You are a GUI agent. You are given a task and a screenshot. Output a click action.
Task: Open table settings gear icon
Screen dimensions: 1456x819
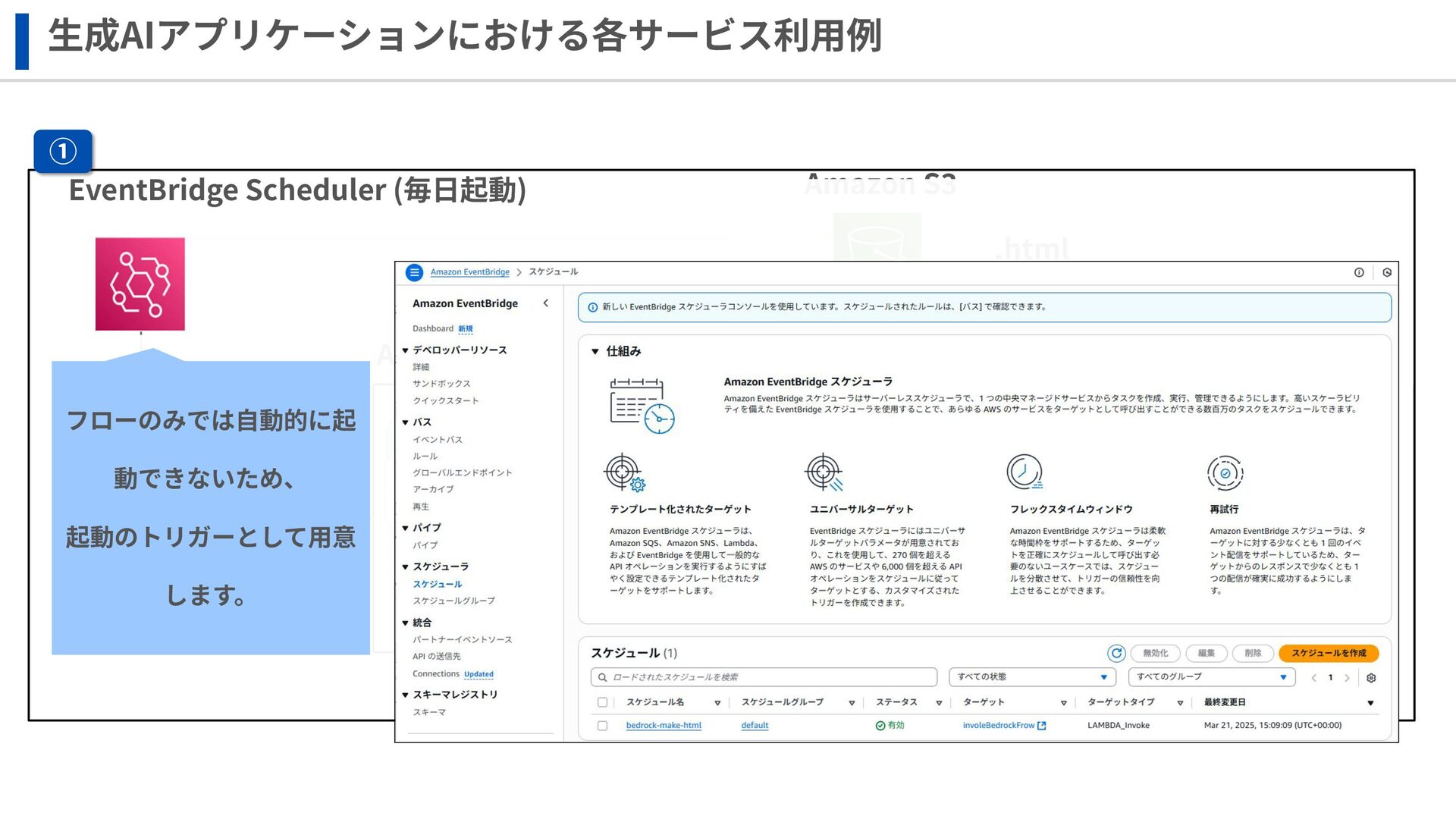point(1371,678)
